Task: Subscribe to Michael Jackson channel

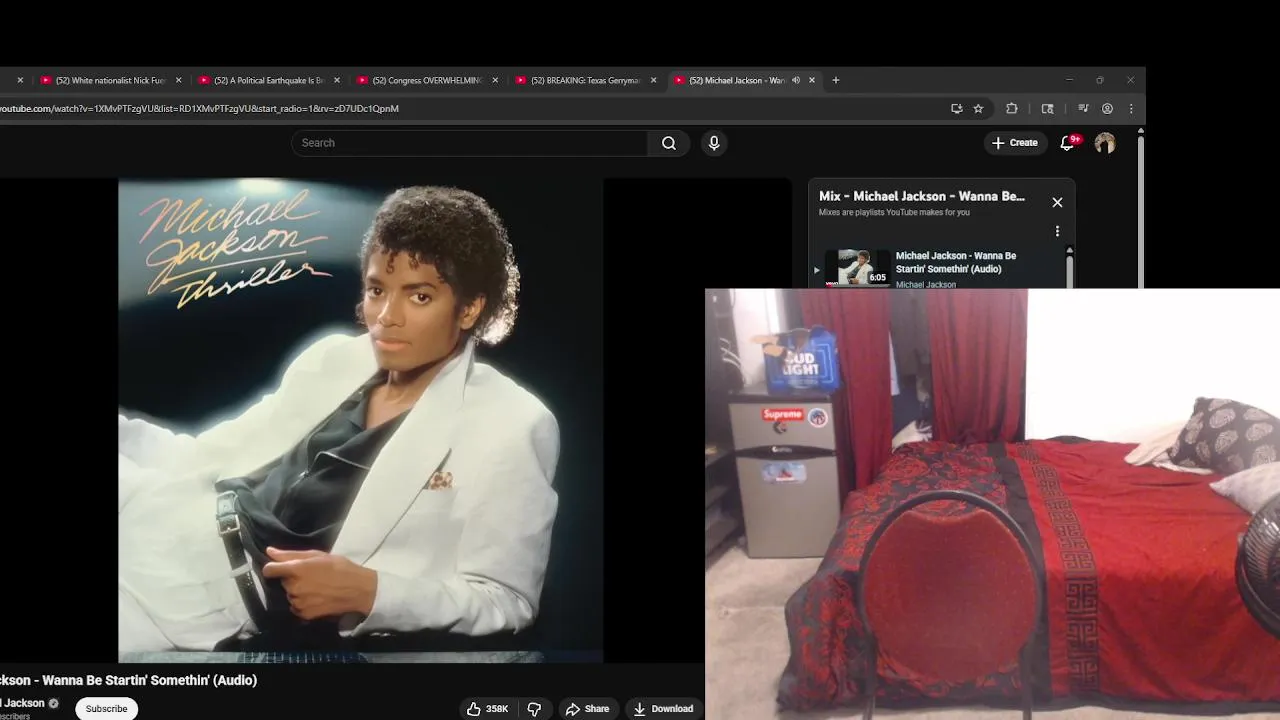Action: 106,708
